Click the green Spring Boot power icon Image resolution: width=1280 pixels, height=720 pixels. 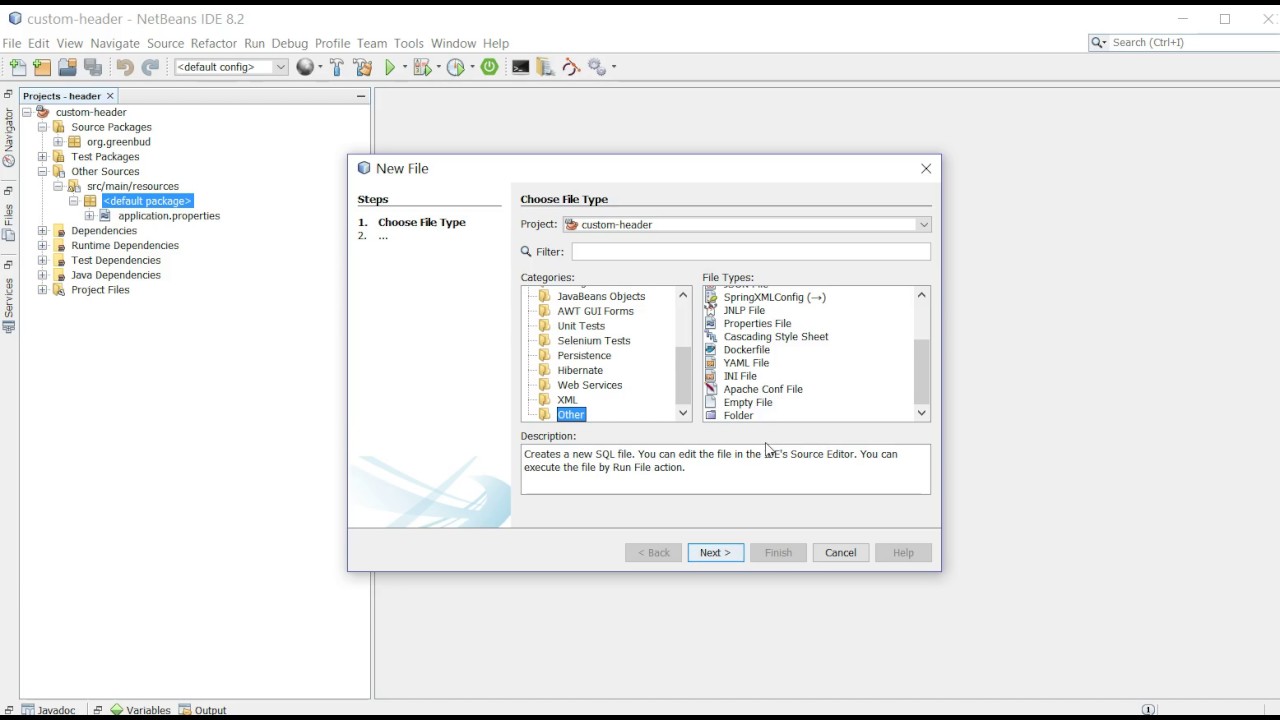489,67
